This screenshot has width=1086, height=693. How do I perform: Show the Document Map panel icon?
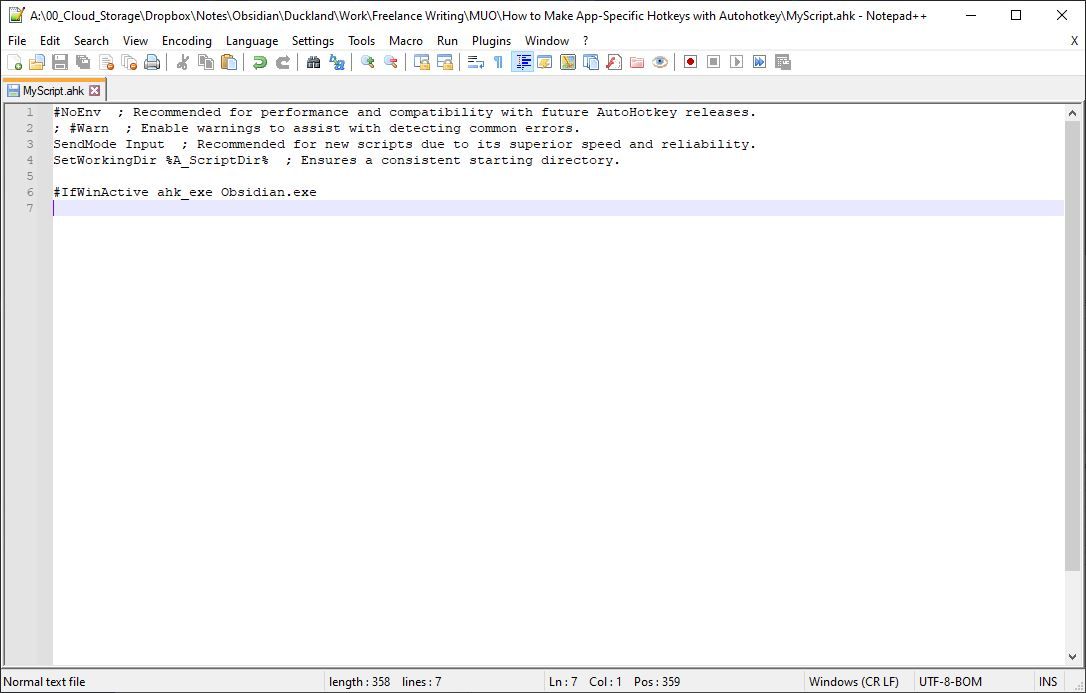(568, 62)
